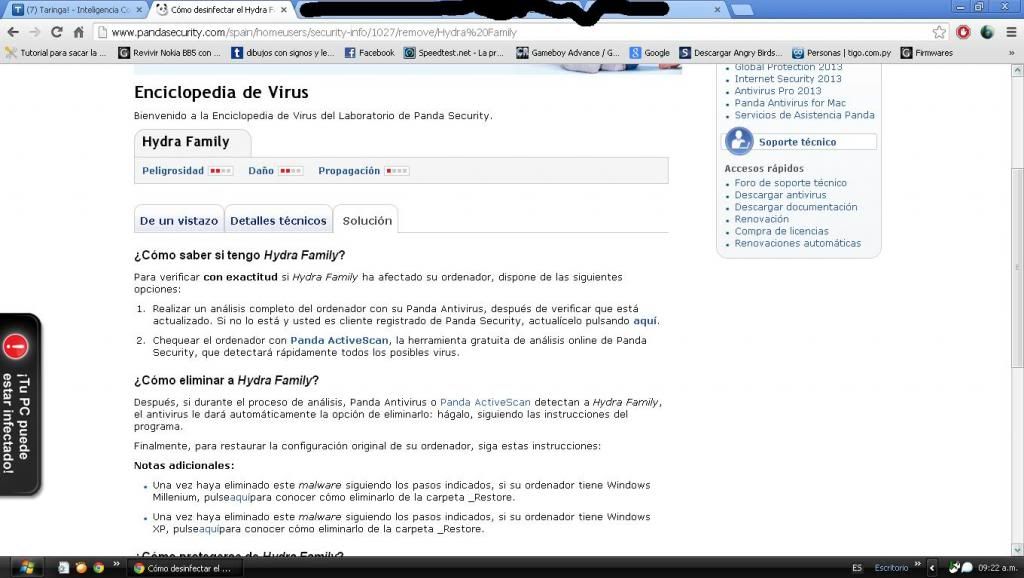The image size is (1024, 578).
Task: Open the 'dibujos con signos y le...' bookmark
Action: (x=283, y=53)
